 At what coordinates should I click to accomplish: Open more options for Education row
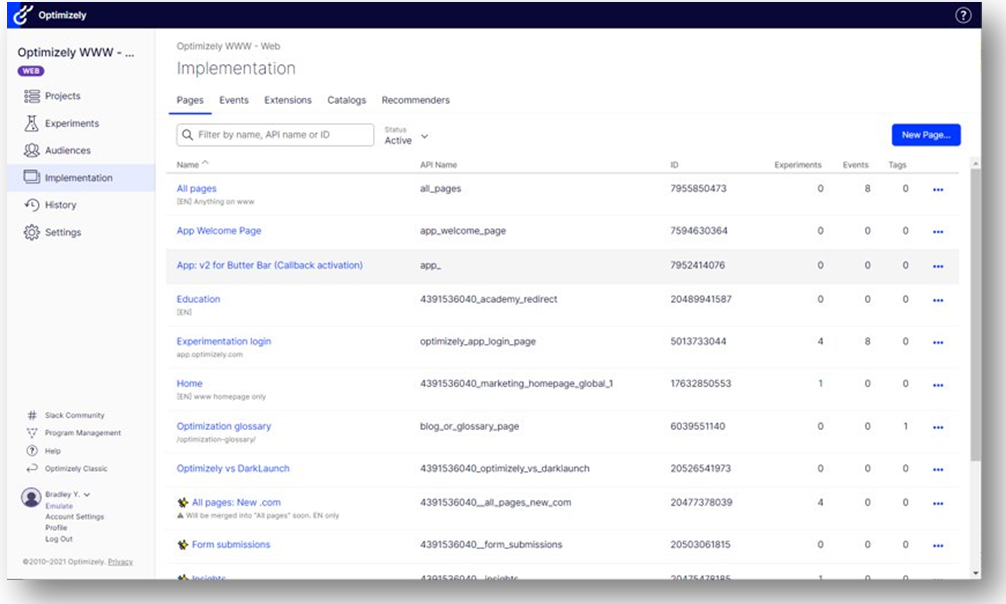pos(938,300)
